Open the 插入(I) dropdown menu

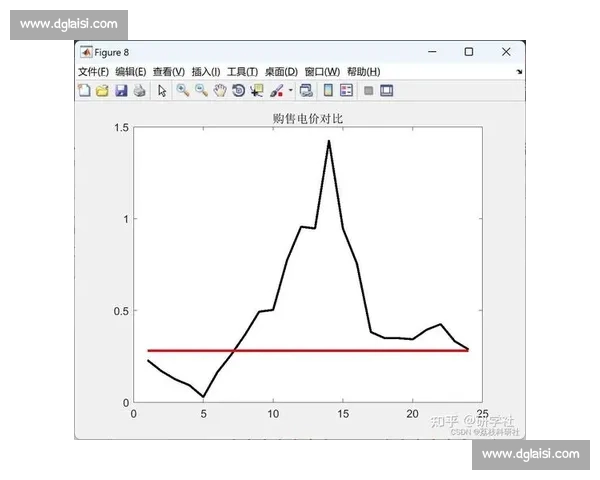tap(205, 71)
